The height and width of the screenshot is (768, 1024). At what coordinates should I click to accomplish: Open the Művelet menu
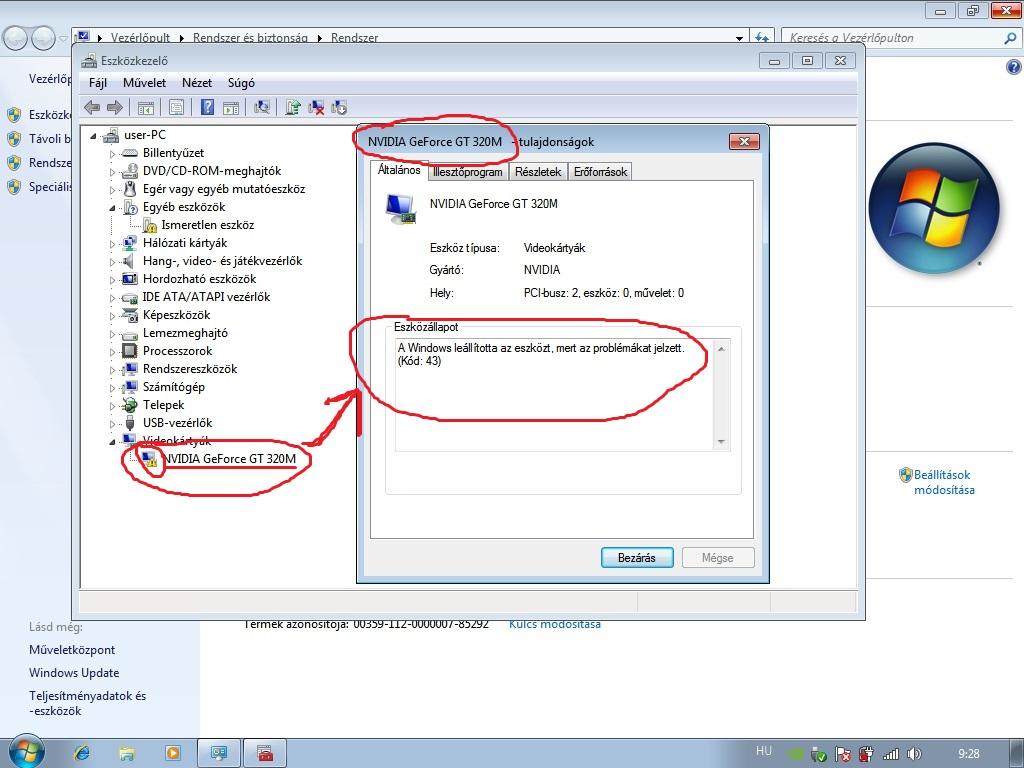144,83
